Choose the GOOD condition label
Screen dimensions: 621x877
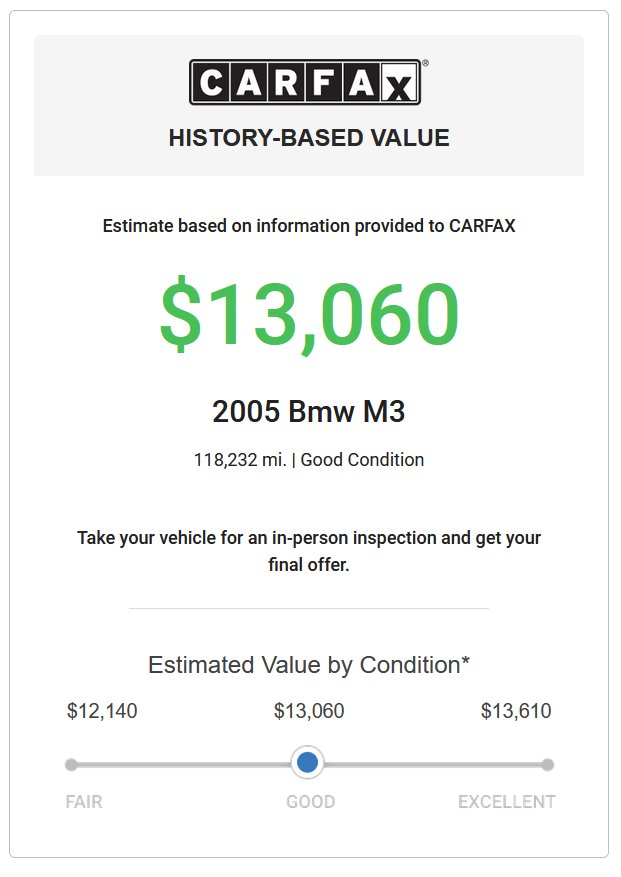pos(310,802)
